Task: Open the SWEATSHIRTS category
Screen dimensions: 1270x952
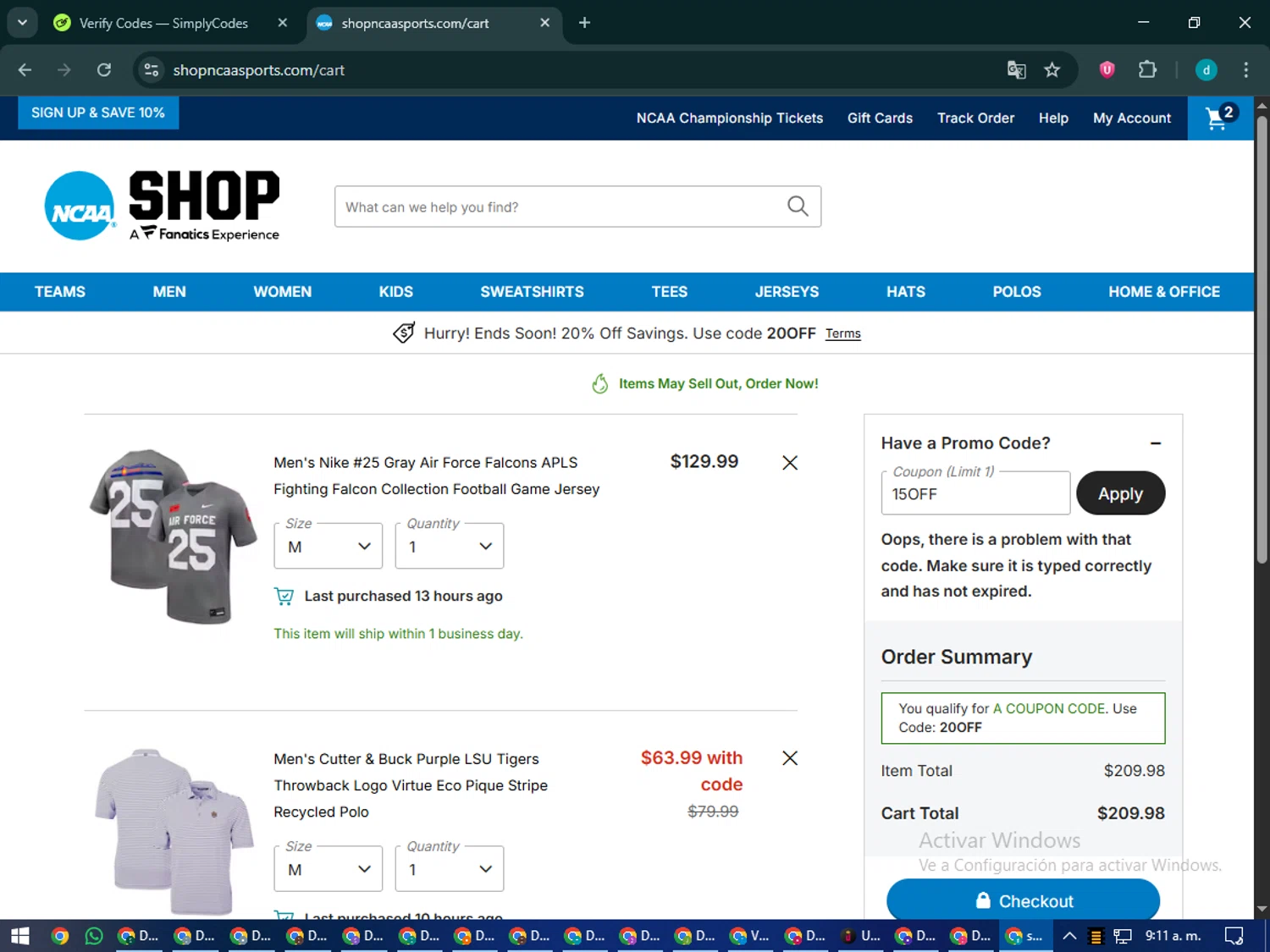Action: pos(533,292)
